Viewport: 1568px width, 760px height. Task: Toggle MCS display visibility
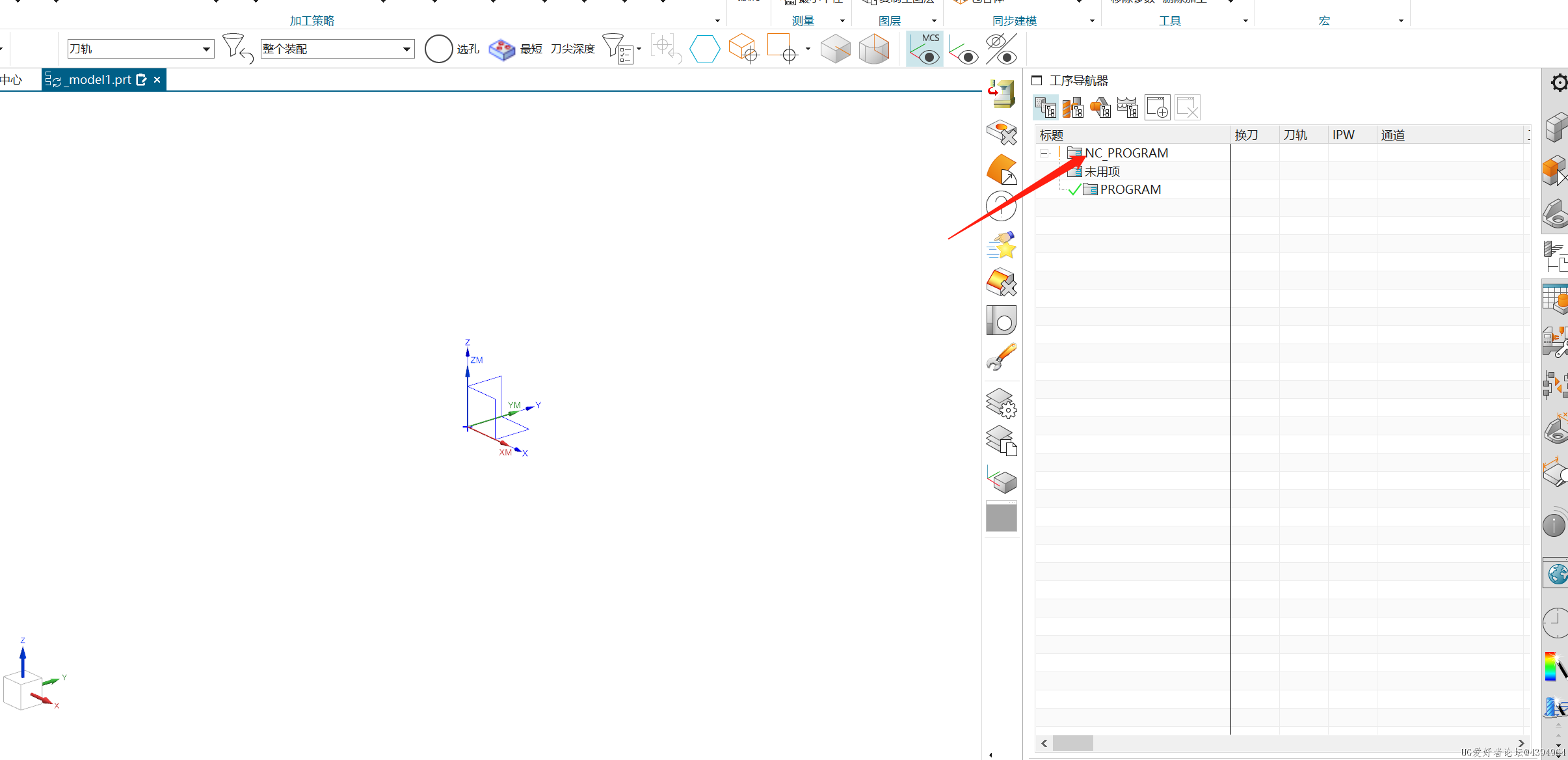pos(925,49)
